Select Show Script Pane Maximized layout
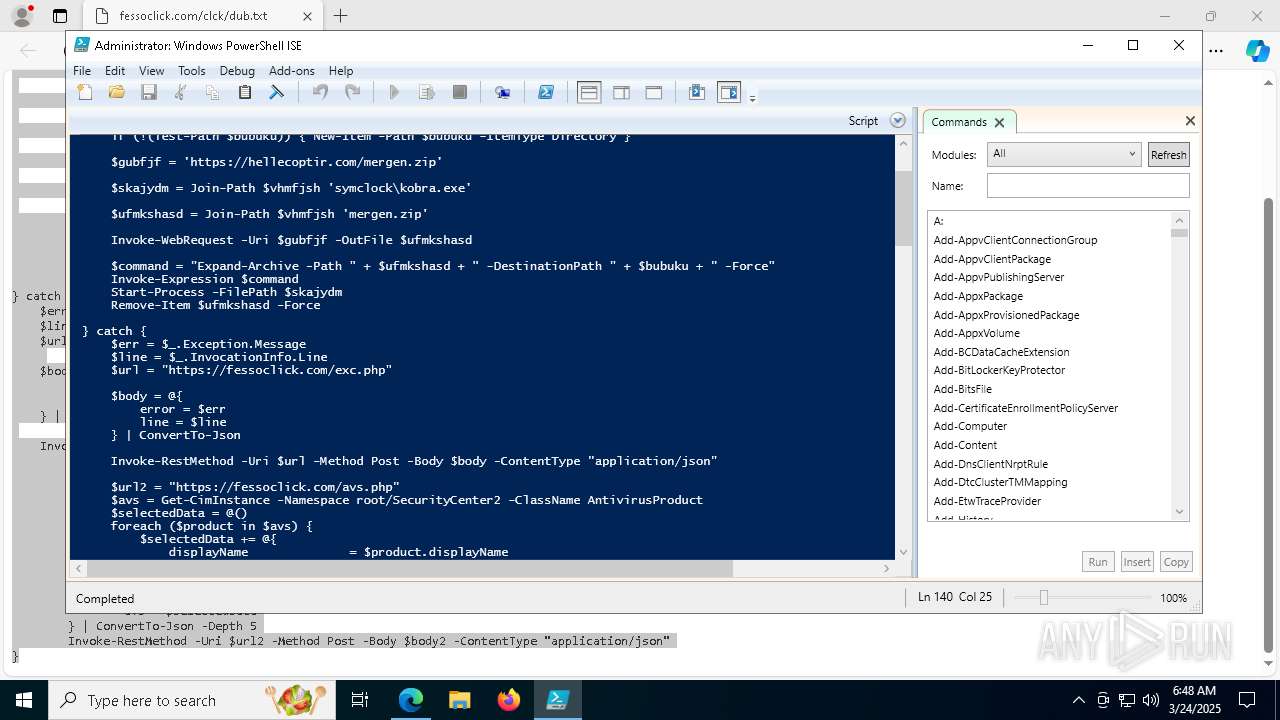The image size is (1280, 720). pos(654,93)
